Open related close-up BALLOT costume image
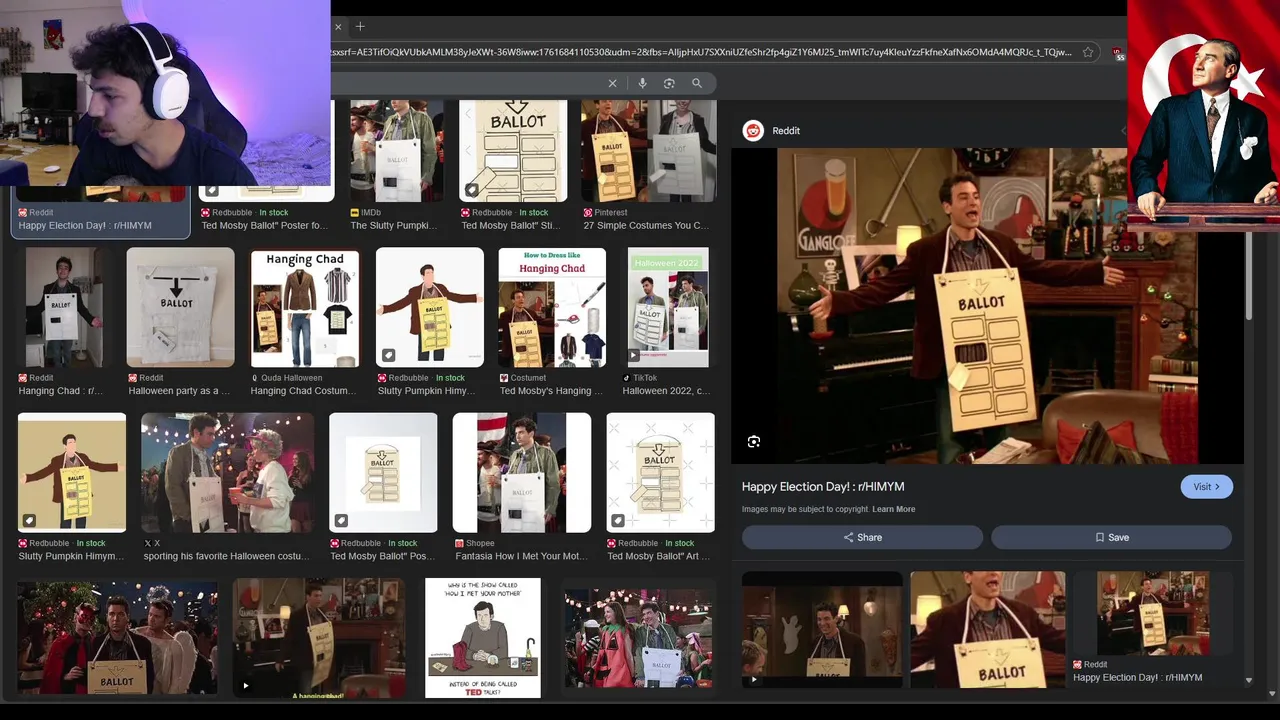This screenshot has height=720, width=1280. (x=988, y=630)
